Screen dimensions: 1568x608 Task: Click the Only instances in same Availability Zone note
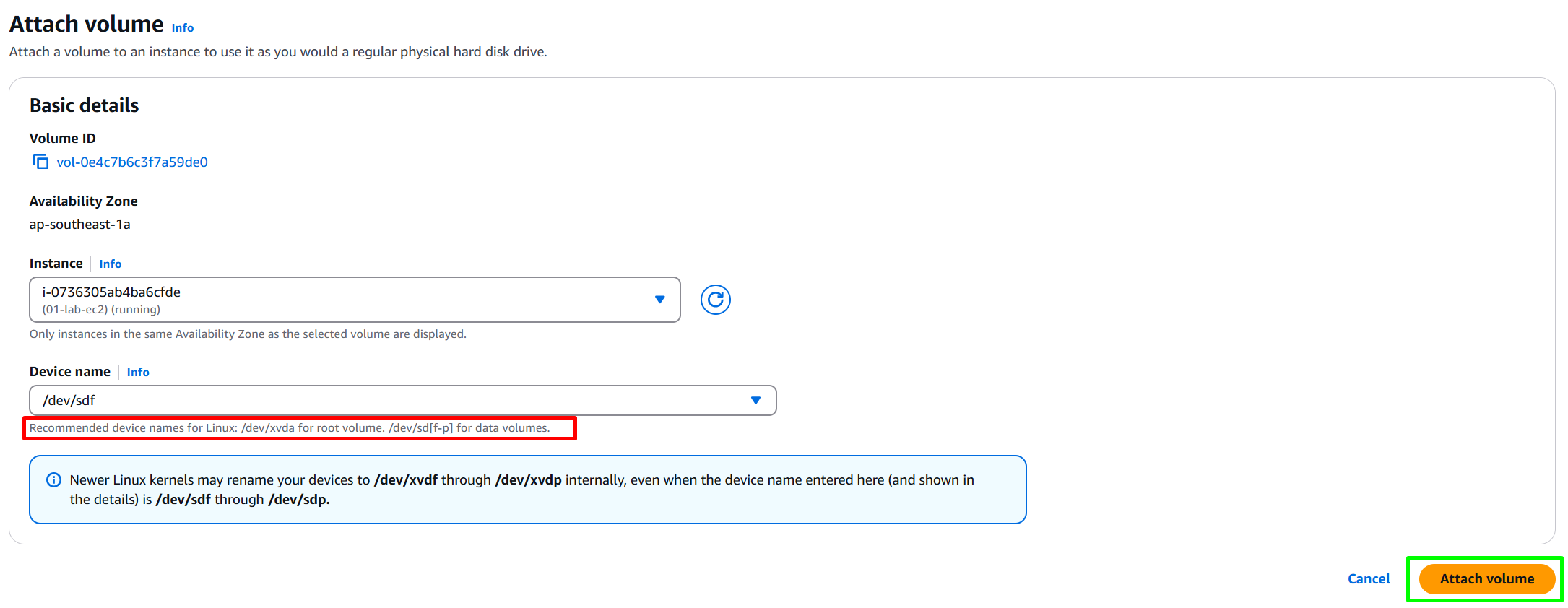click(x=248, y=334)
